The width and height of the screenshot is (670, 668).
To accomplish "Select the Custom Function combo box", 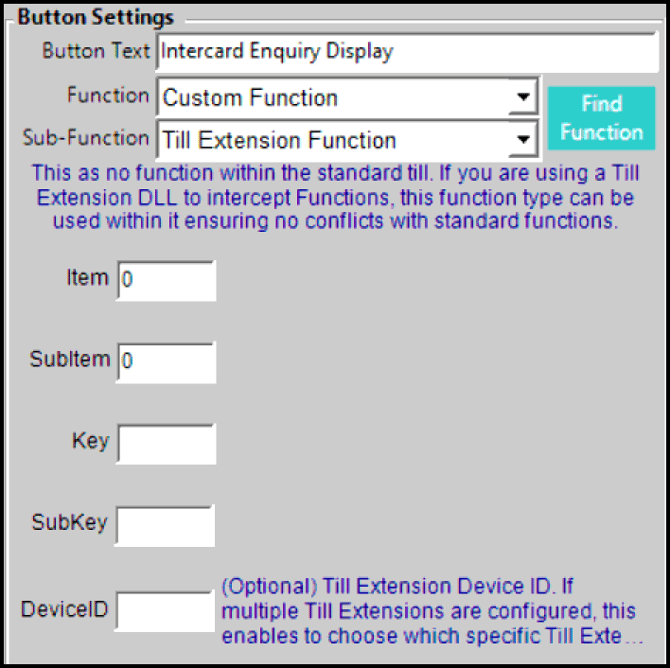I will (x=335, y=99).
